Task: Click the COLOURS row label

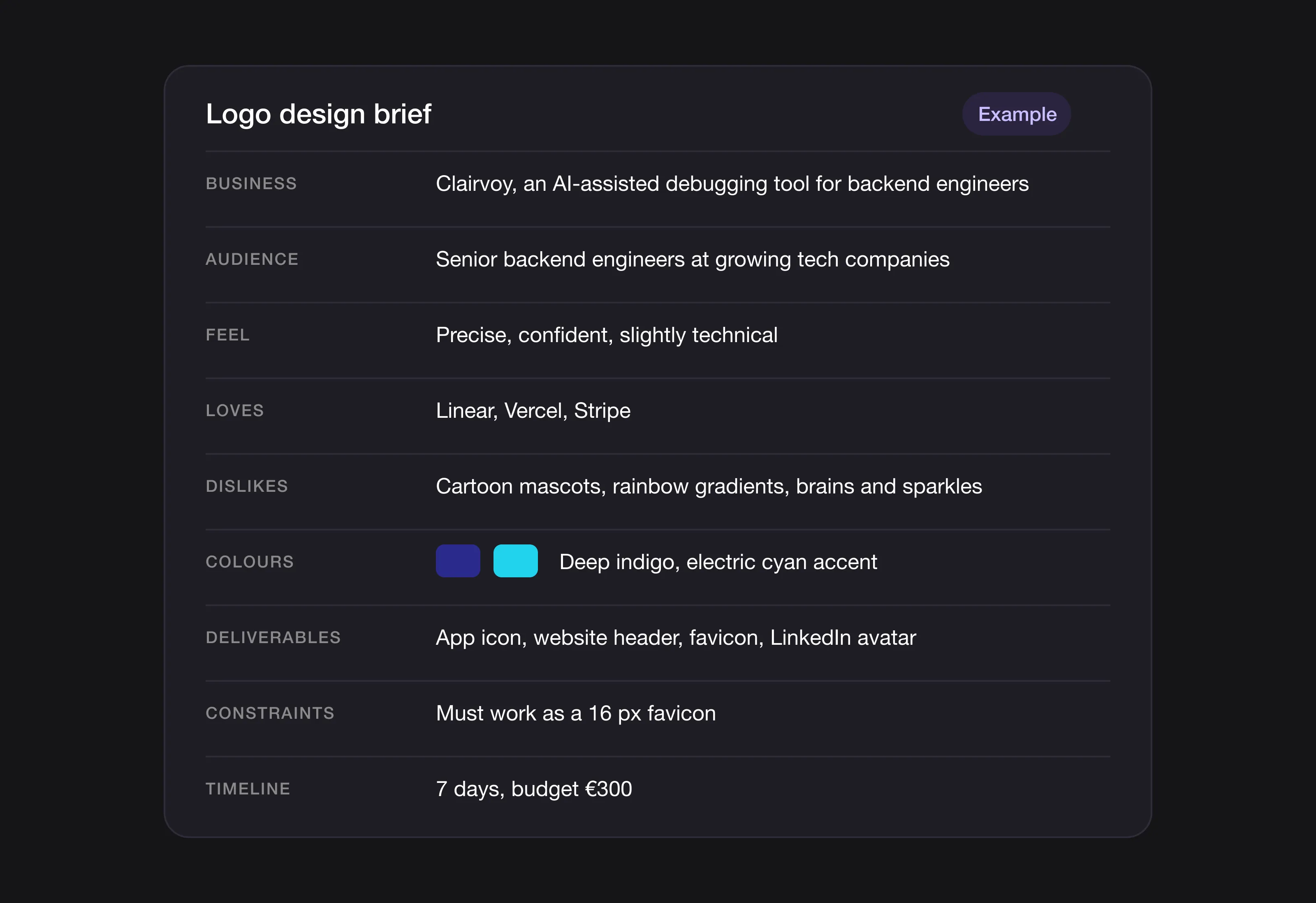Action: pos(250,562)
